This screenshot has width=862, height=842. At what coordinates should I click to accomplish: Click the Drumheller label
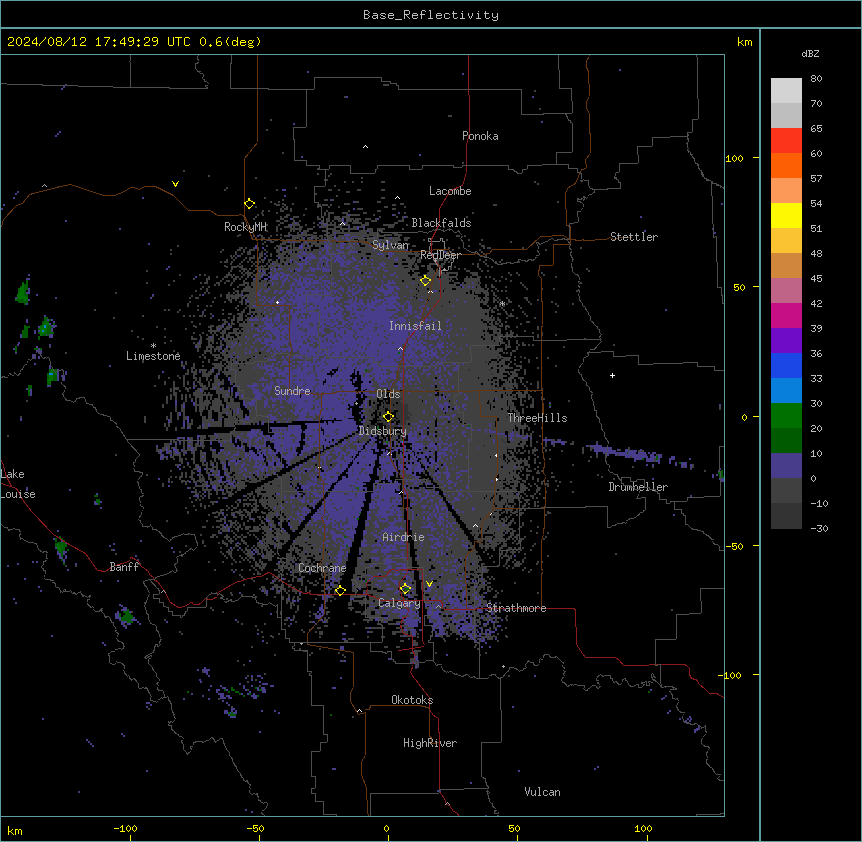coord(638,487)
